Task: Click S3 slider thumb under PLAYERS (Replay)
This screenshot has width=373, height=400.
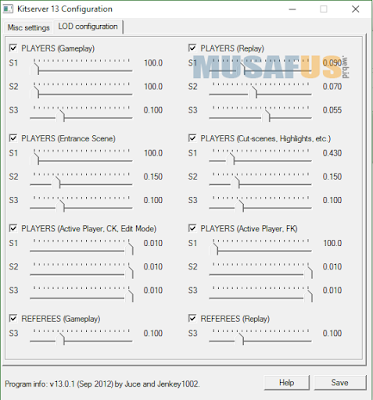Action: [266, 116]
